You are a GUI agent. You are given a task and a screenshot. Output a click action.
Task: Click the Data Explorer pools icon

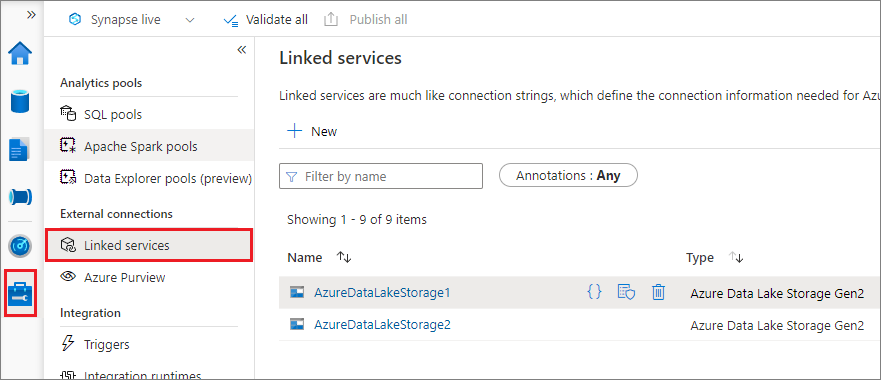coord(67,178)
